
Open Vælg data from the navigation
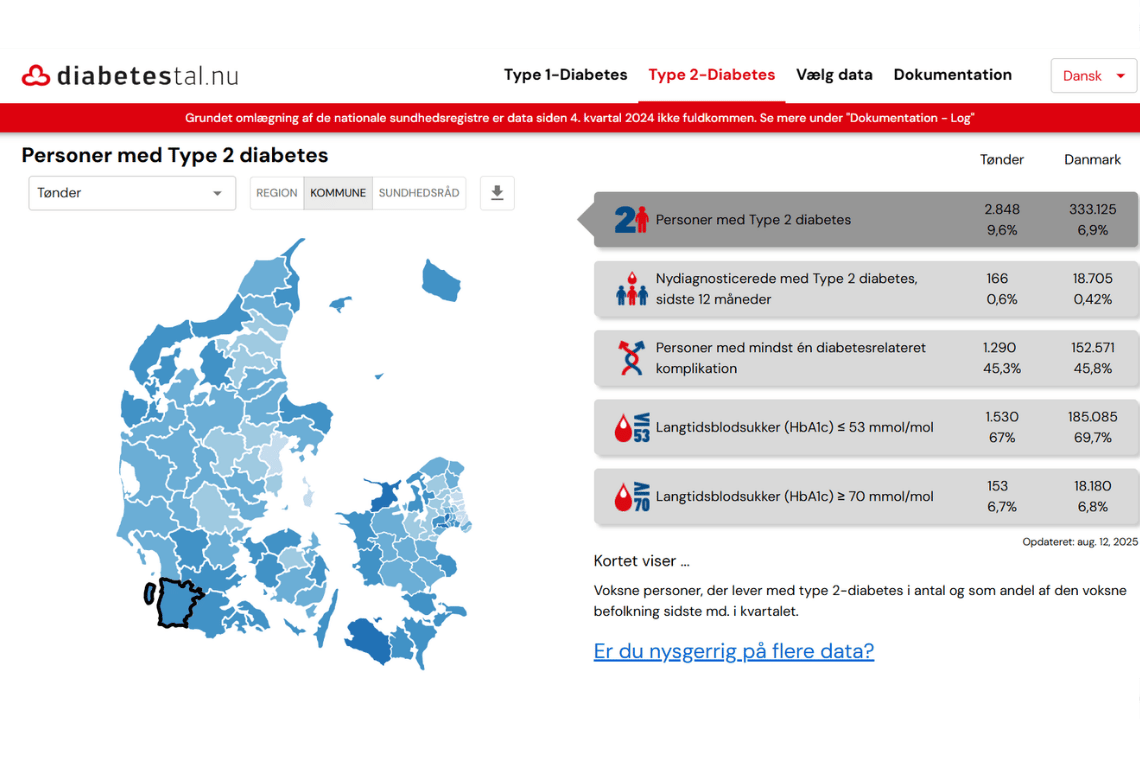click(834, 75)
